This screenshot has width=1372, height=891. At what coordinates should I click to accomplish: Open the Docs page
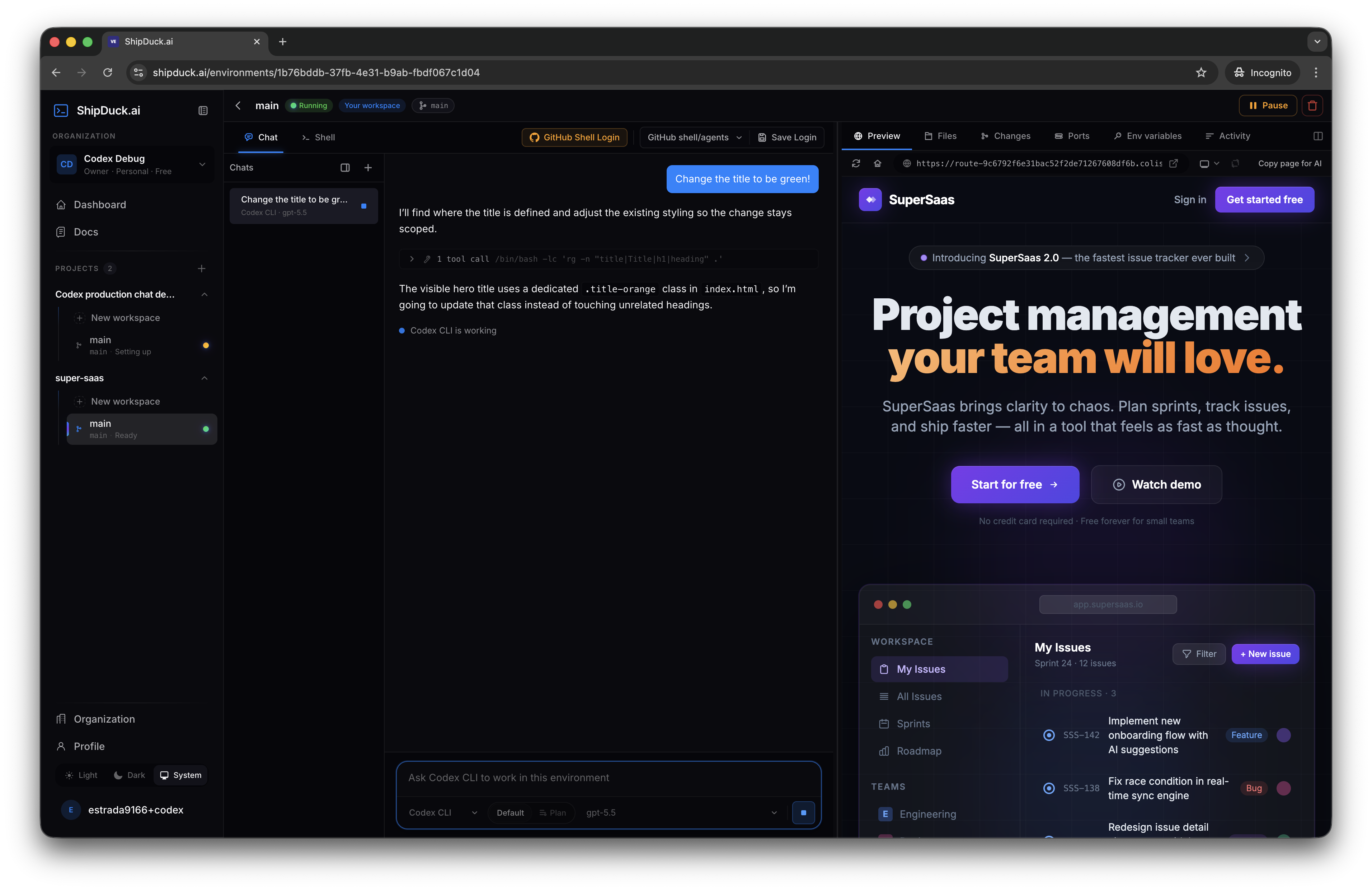pyautogui.click(x=132, y=232)
